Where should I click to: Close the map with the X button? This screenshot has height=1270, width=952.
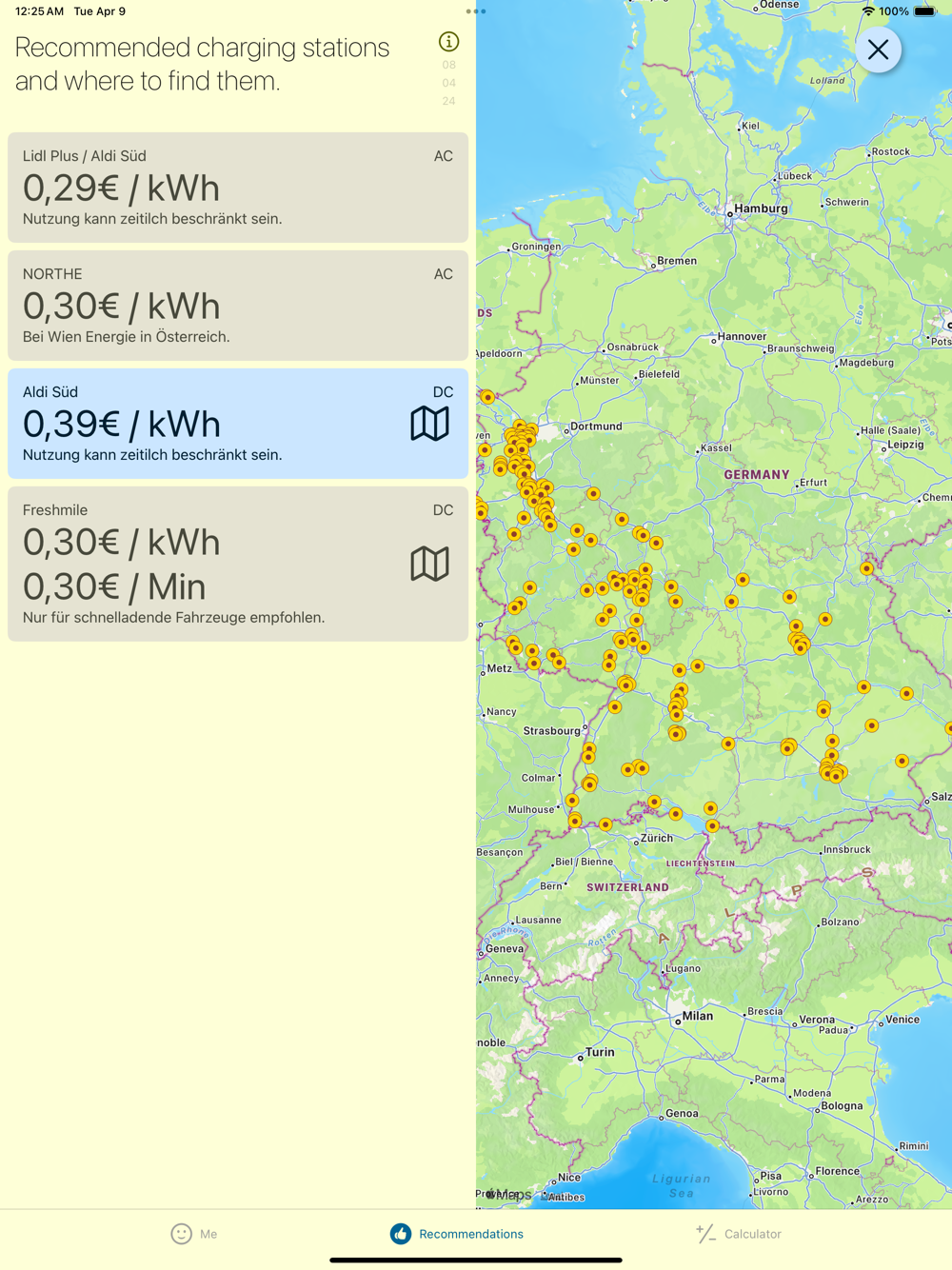coord(878,50)
